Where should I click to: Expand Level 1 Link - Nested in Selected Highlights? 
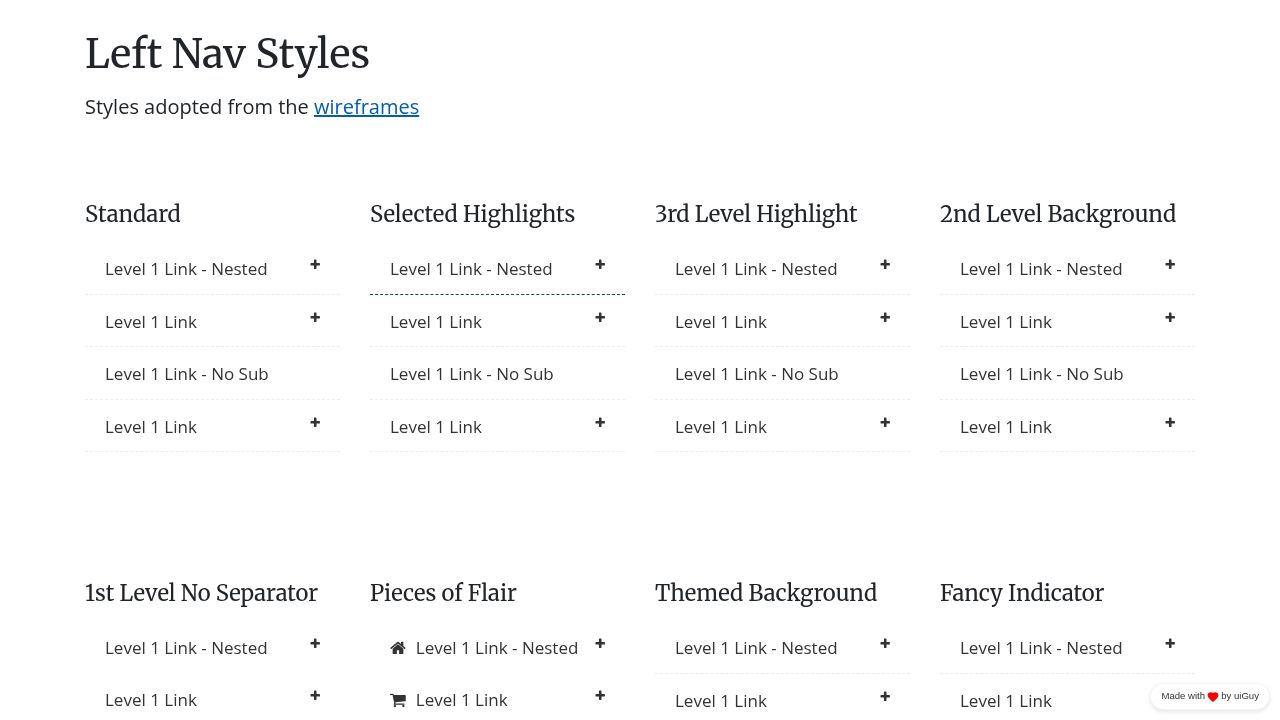point(600,264)
